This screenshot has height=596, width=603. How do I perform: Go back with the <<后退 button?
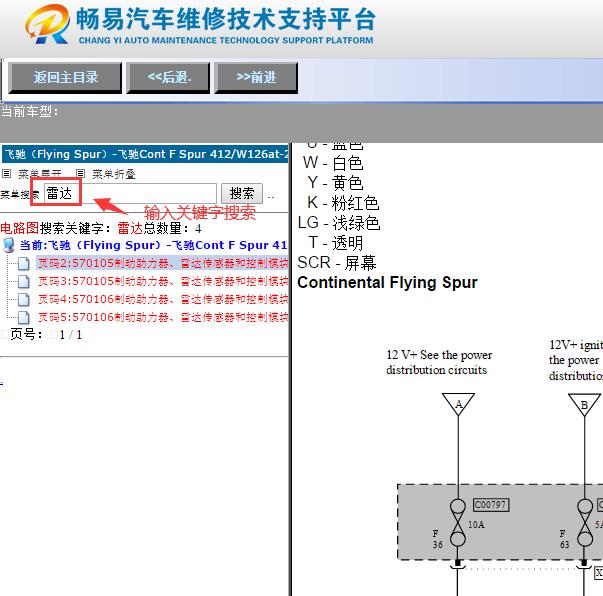(168, 78)
